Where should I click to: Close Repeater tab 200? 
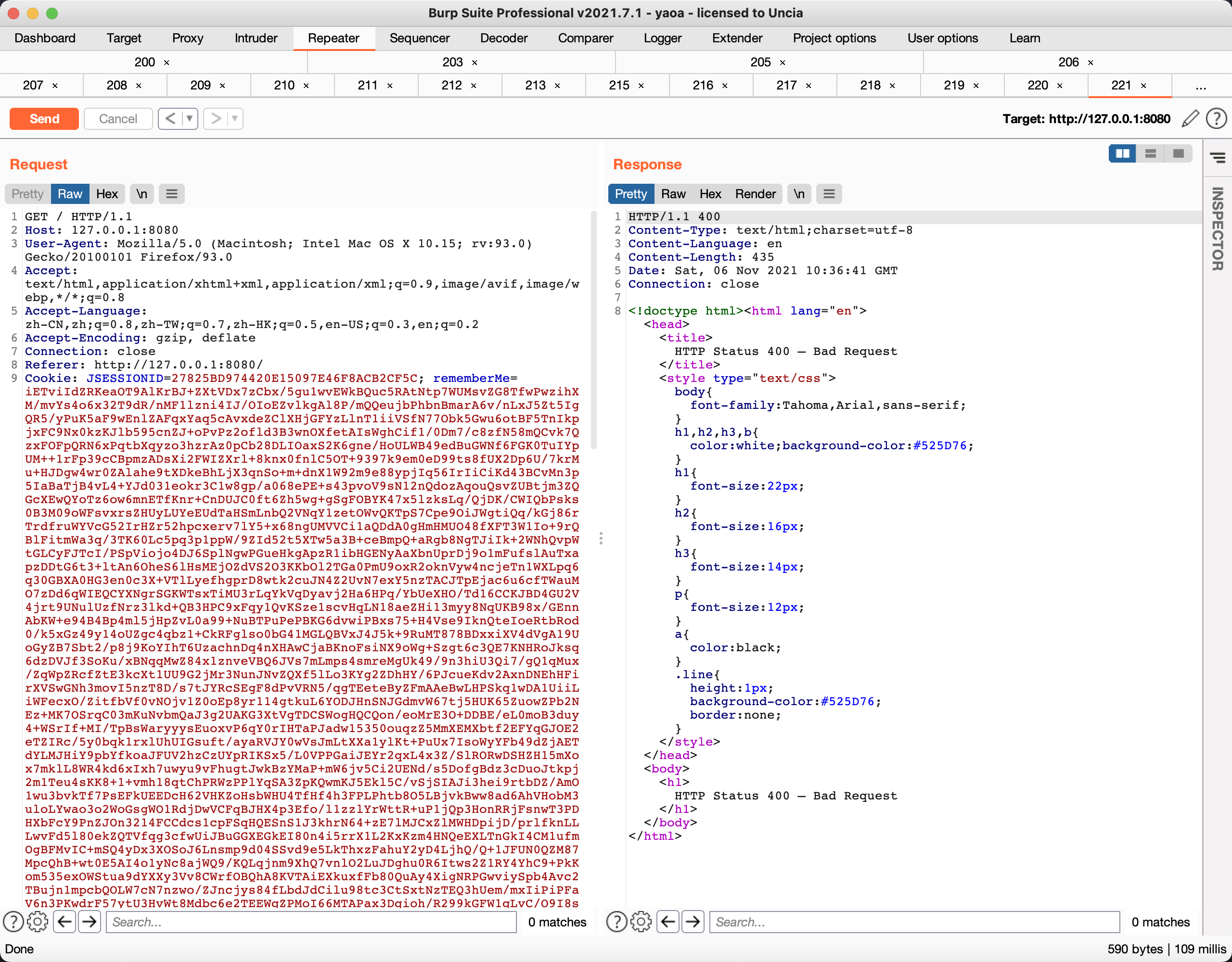pyautogui.click(x=167, y=63)
